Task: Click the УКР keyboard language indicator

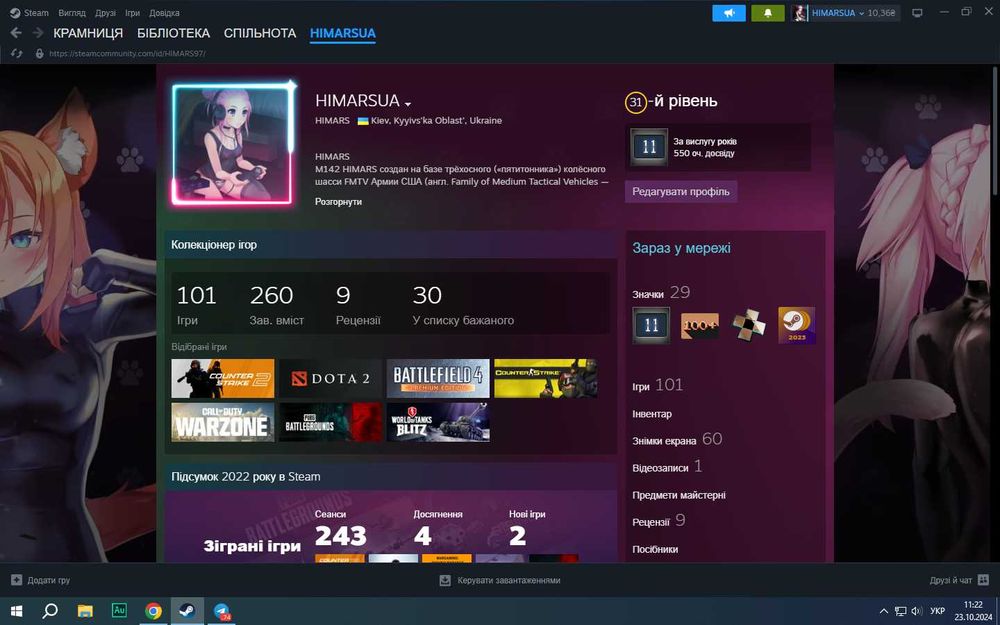Action: pyautogui.click(x=938, y=611)
